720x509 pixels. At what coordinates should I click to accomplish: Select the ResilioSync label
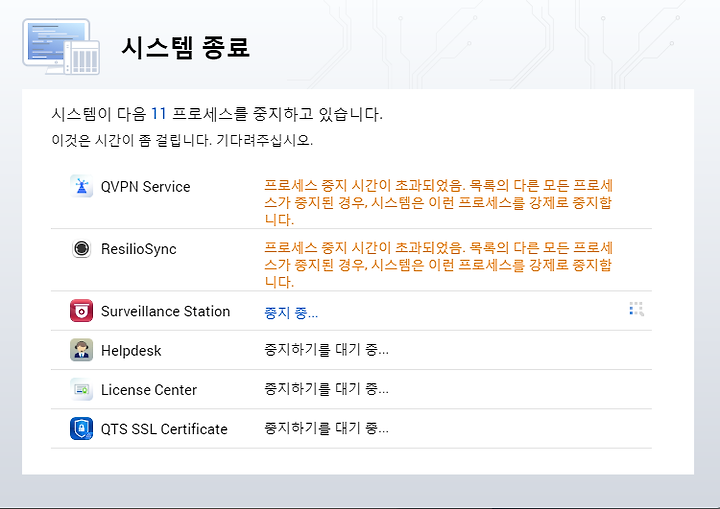(139, 249)
